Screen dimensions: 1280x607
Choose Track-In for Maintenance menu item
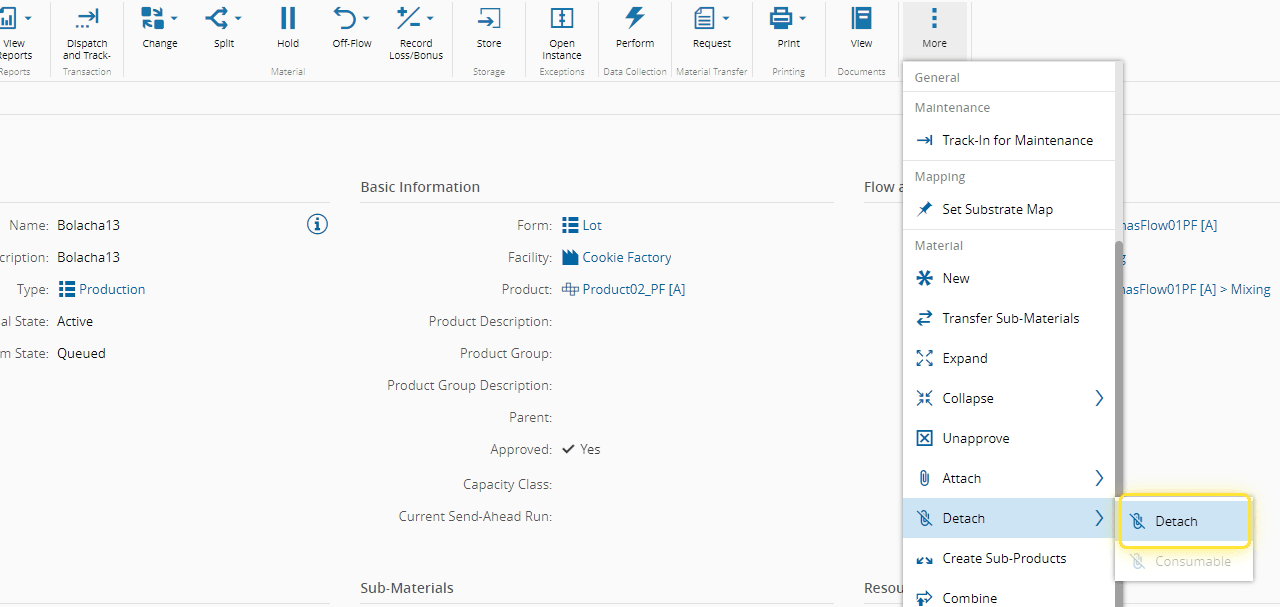pyautogui.click(x=1017, y=140)
